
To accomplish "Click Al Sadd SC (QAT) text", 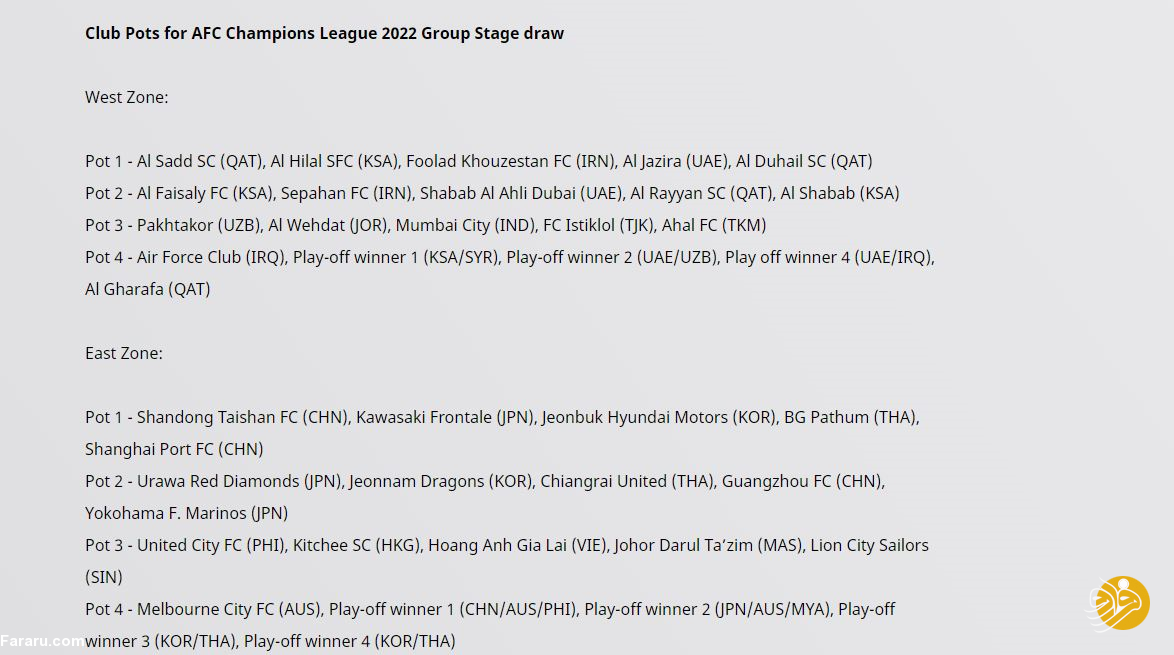I will (x=200, y=161).
